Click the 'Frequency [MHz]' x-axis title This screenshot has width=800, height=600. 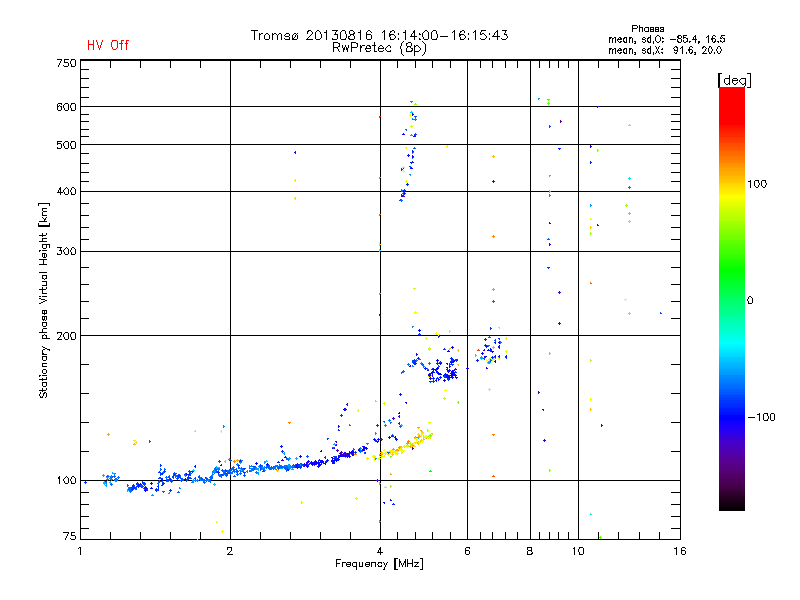coord(379,564)
